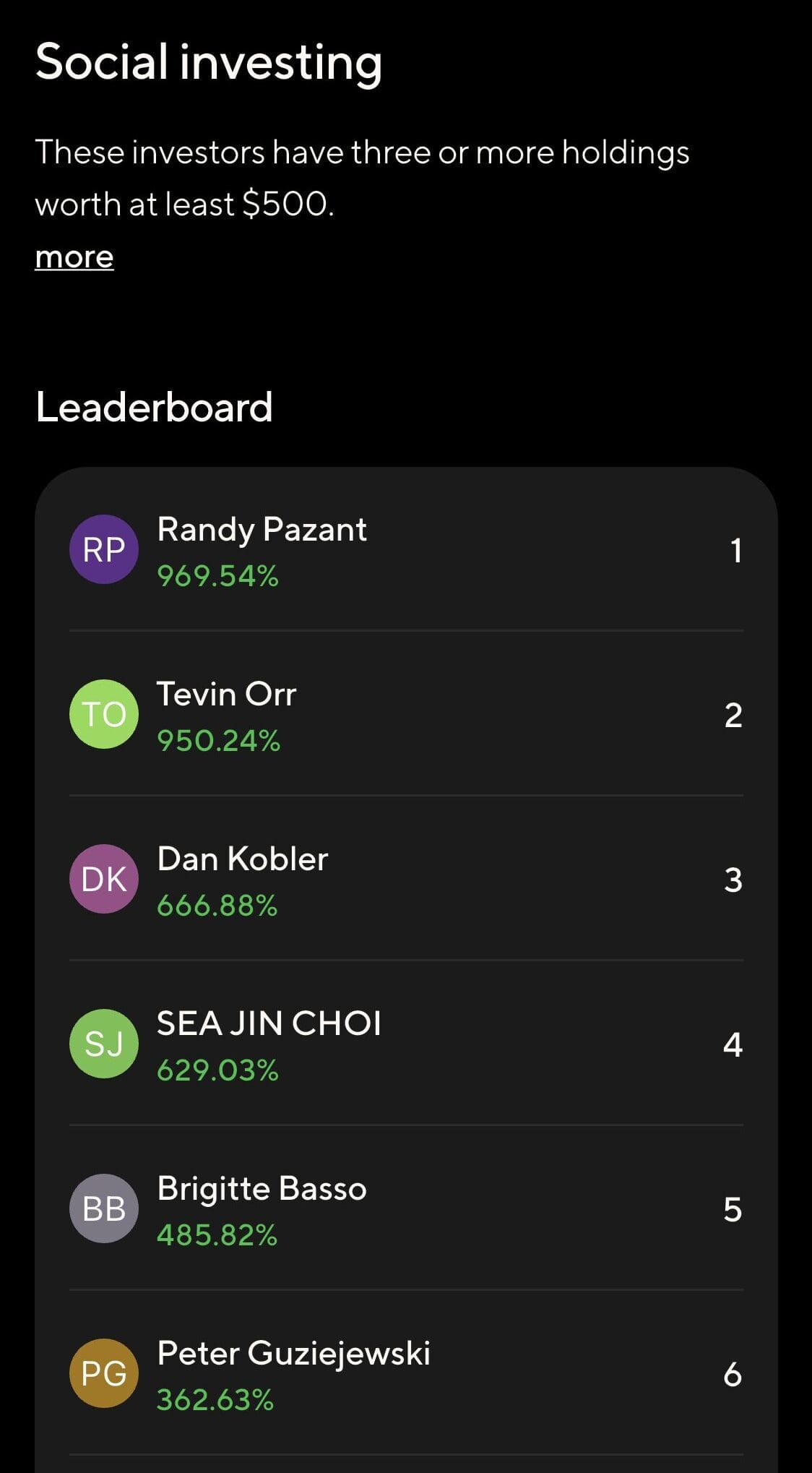Tap rank number 6 on leaderboard
Viewport: 812px width, 1473px height.
pyautogui.click(x=733, y=1375)
